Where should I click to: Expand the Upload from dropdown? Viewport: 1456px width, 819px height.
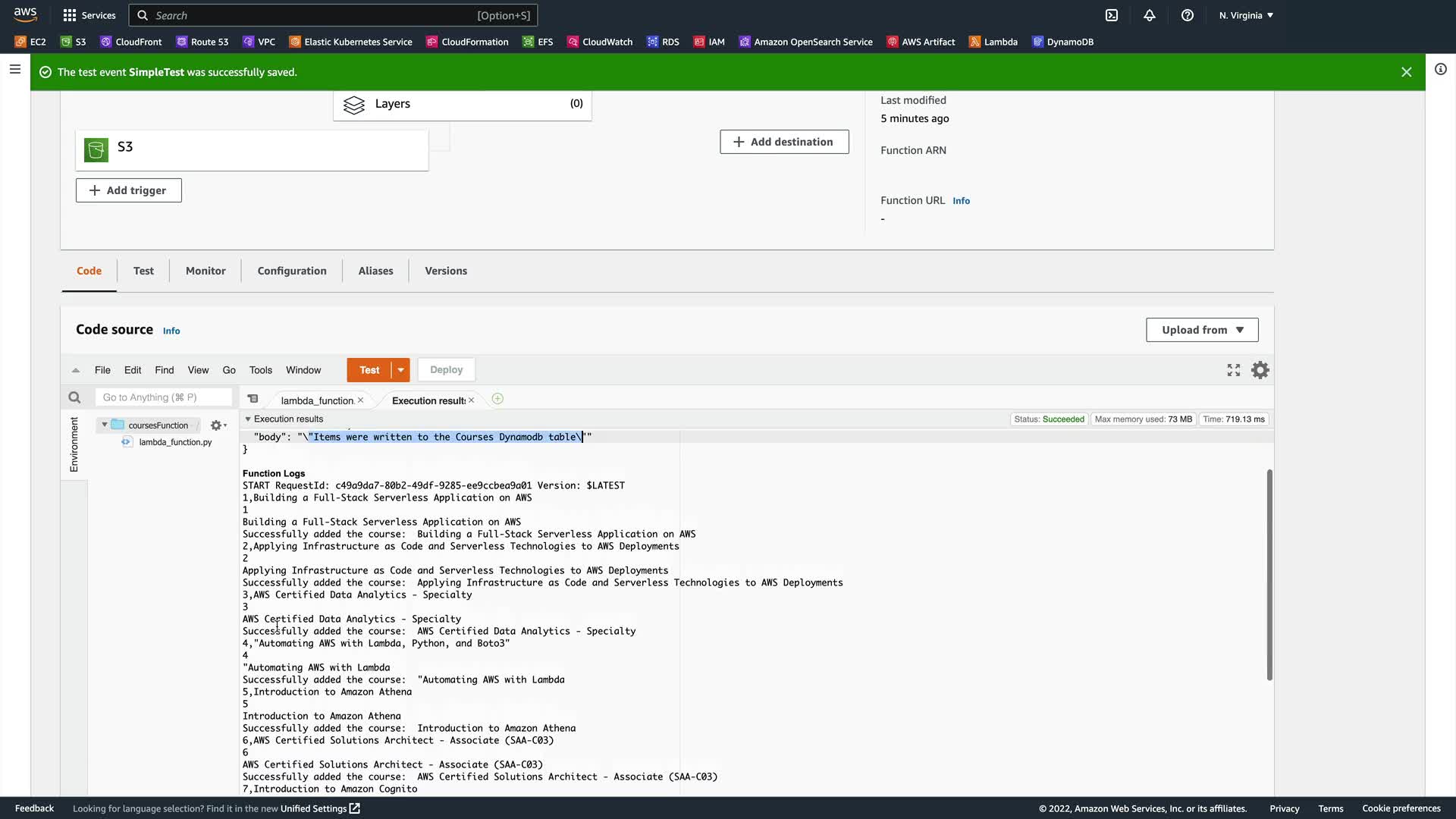(1202, 330)
